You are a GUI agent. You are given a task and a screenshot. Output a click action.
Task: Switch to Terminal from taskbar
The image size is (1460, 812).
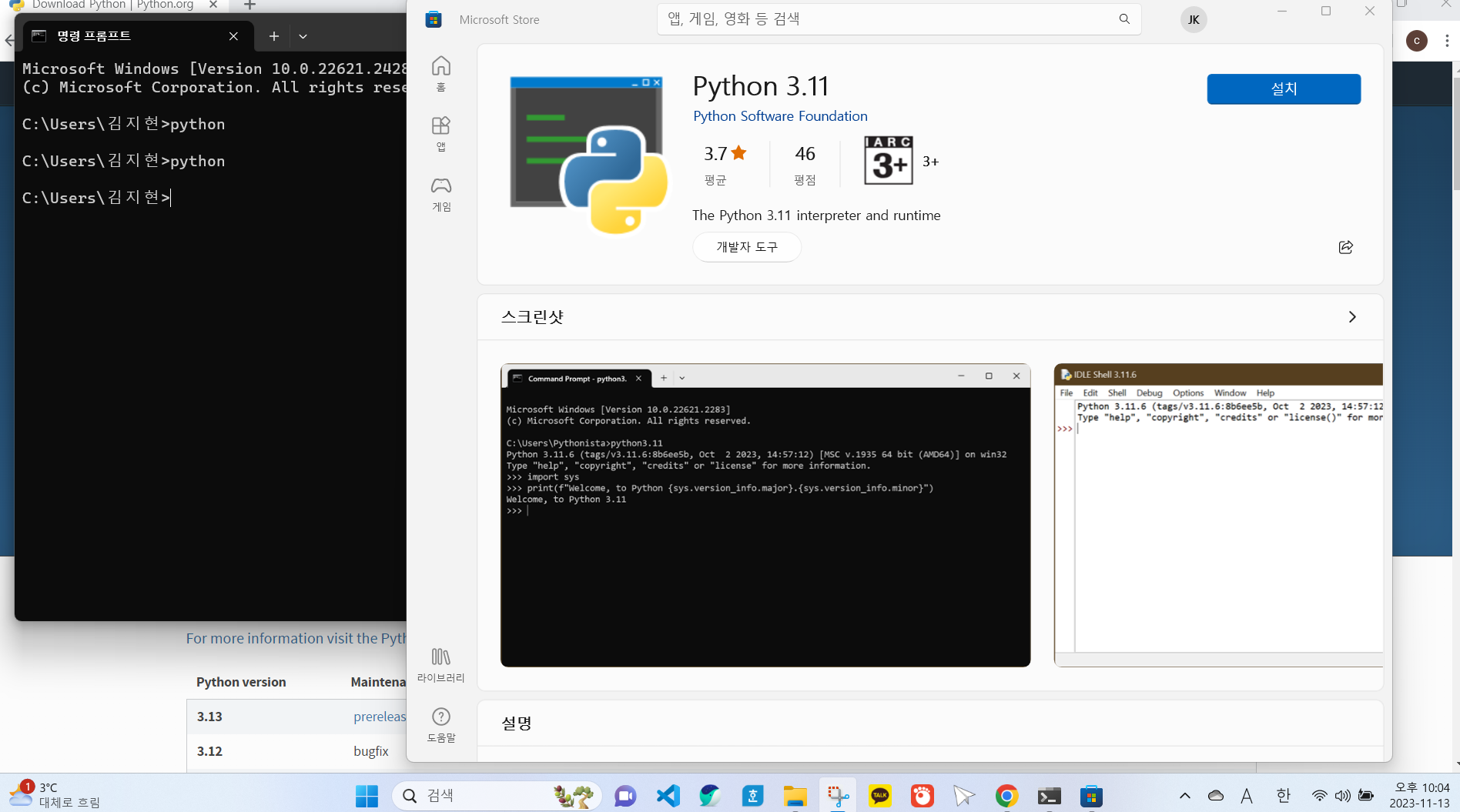coord(1049,796)
